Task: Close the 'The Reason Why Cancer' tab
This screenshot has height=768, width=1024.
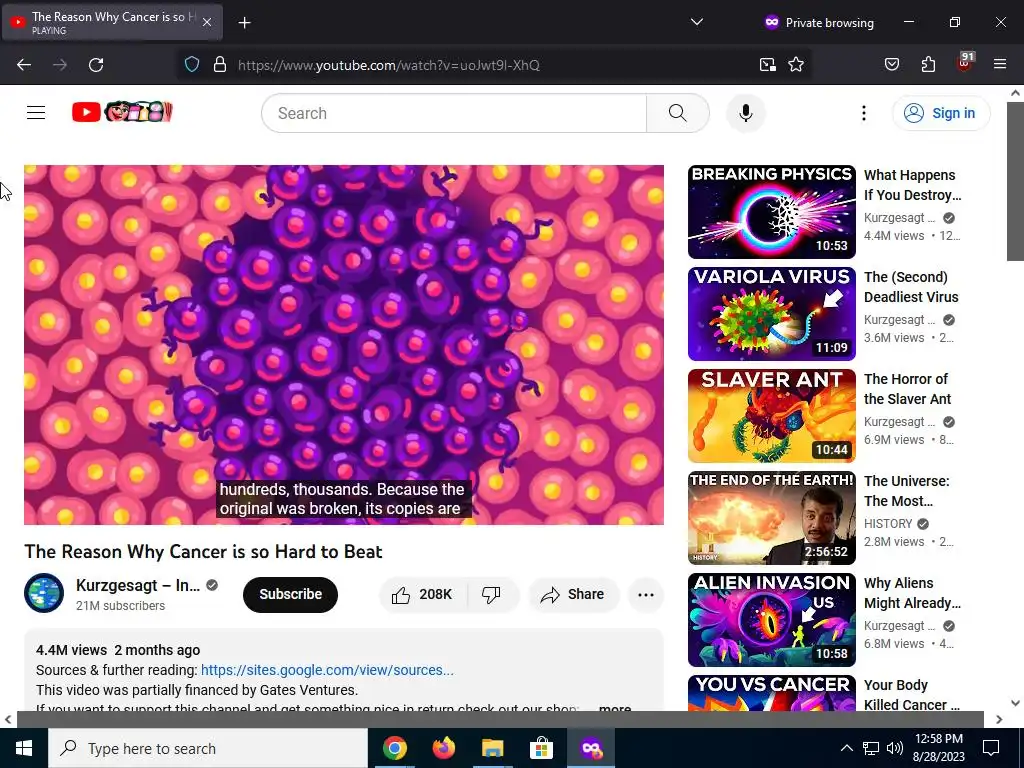Action: coord(206,22)
